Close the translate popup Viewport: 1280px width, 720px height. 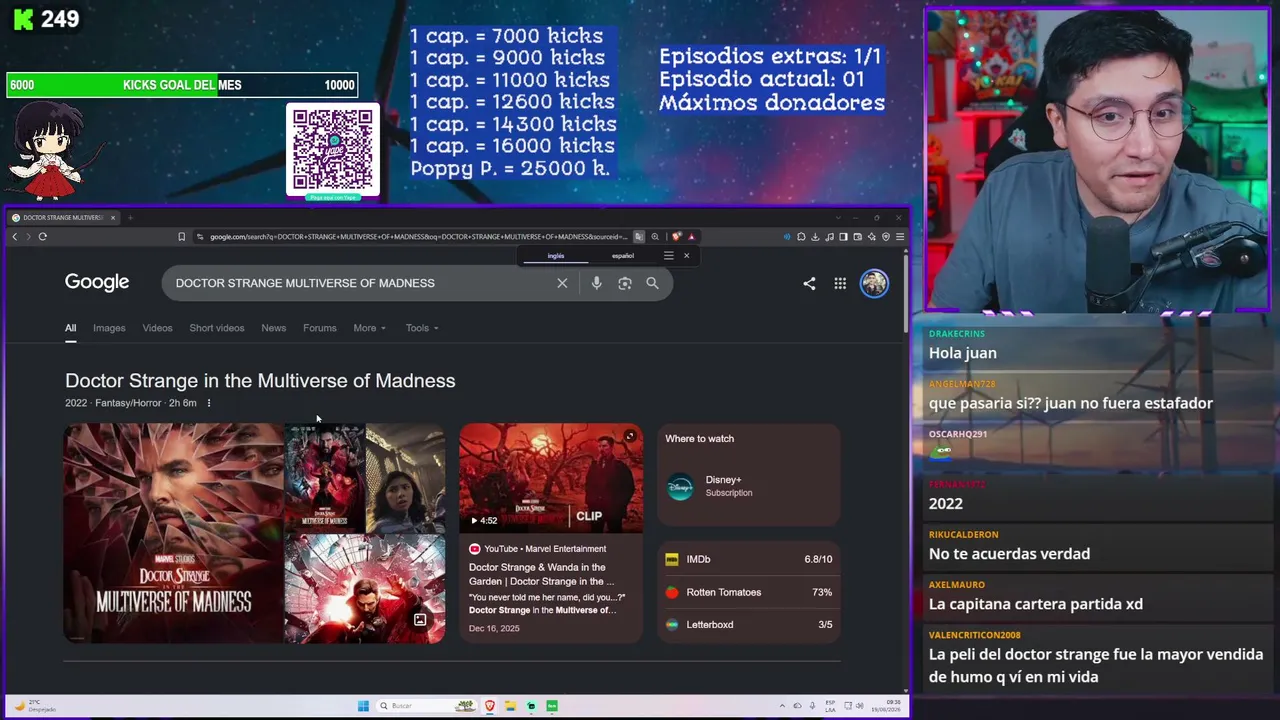click(x=686, y=256)
